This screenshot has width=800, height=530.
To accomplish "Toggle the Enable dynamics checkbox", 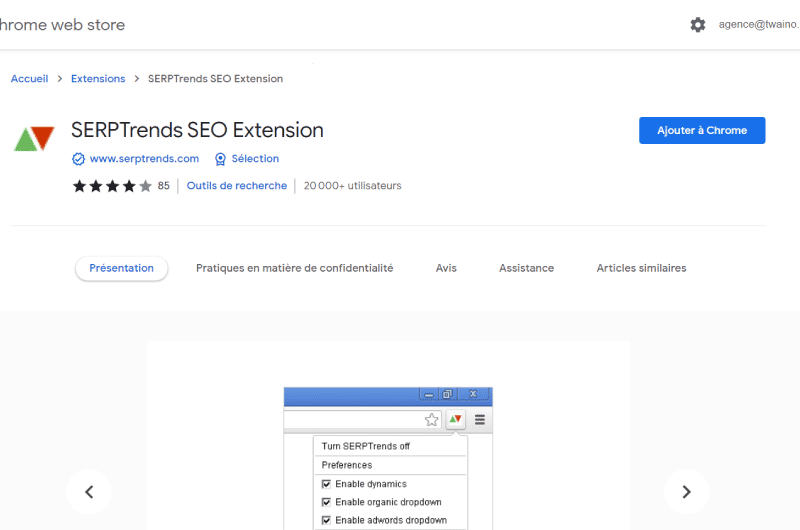I will click(x=326, y=484).
